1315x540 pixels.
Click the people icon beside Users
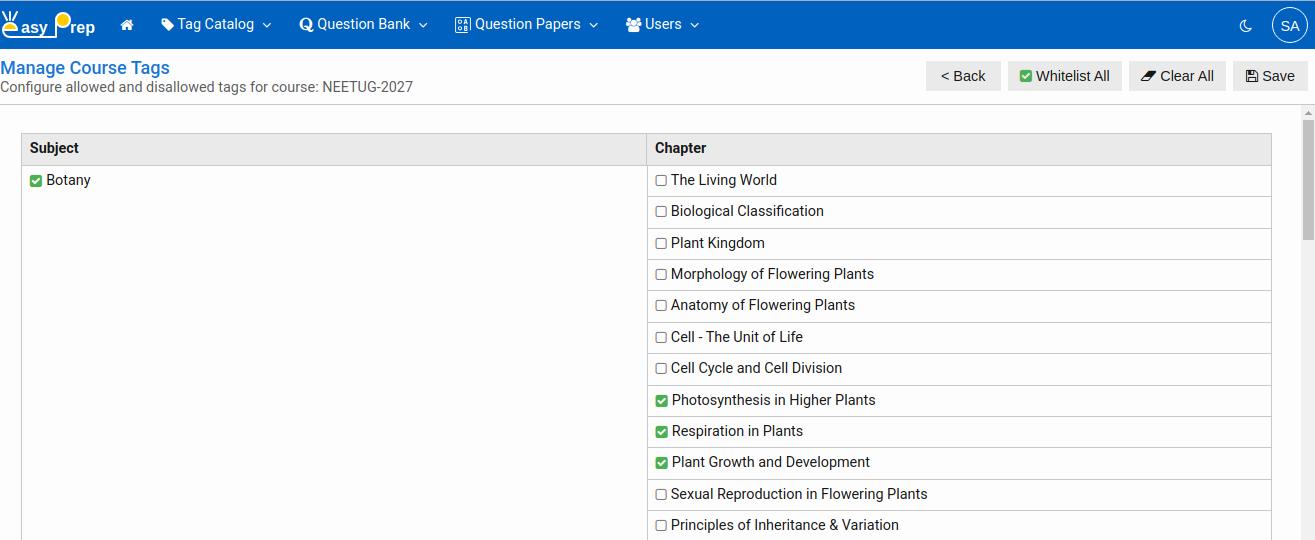(x=633, y=25)
